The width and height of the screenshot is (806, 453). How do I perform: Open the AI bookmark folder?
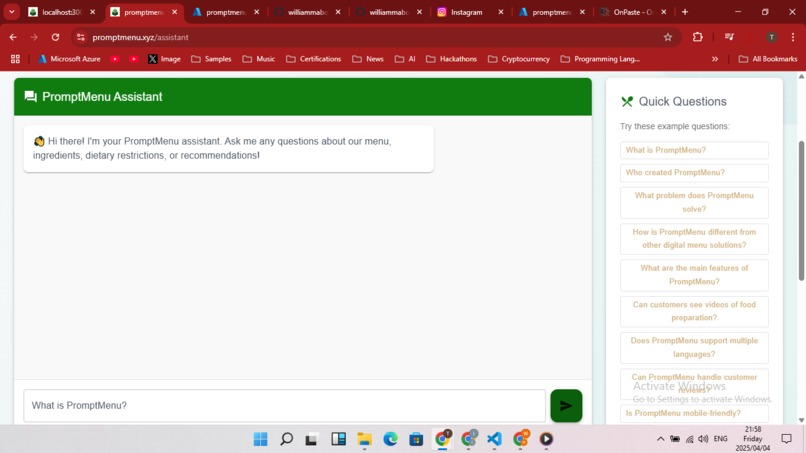(x=405, y=59)
